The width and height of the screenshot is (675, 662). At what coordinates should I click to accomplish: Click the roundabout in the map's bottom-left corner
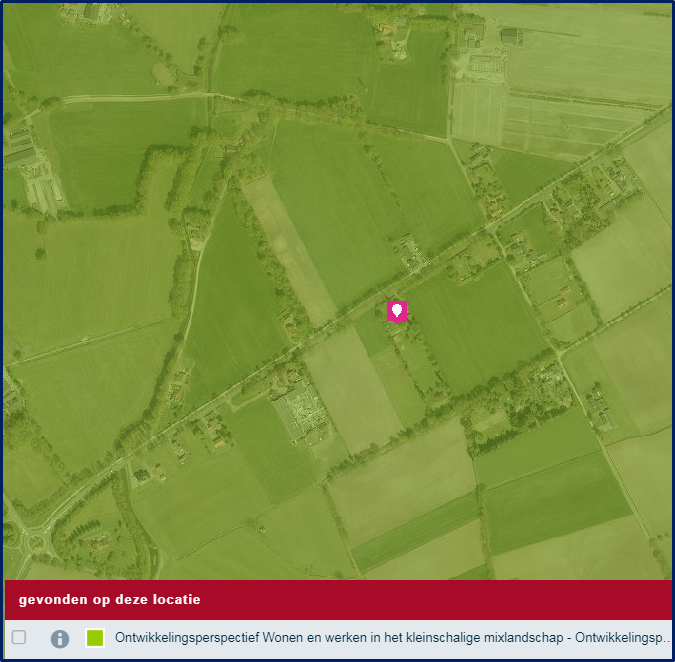(40, 543)
